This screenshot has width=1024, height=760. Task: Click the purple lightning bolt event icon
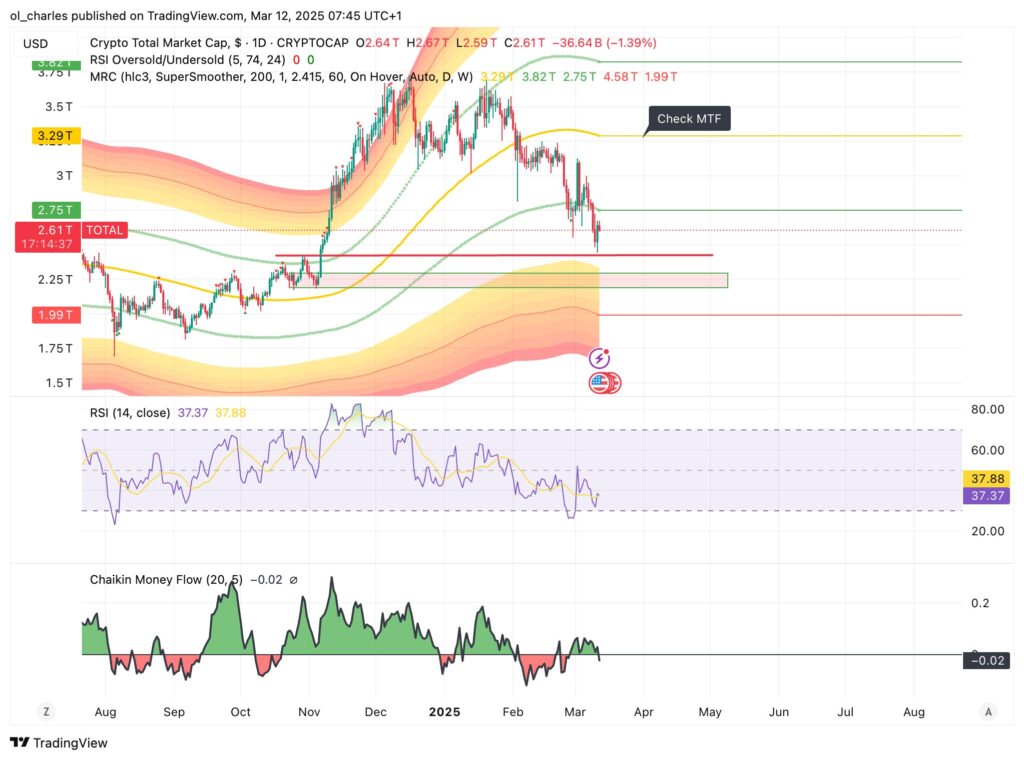pyautogui.click(x=600, y=358)
